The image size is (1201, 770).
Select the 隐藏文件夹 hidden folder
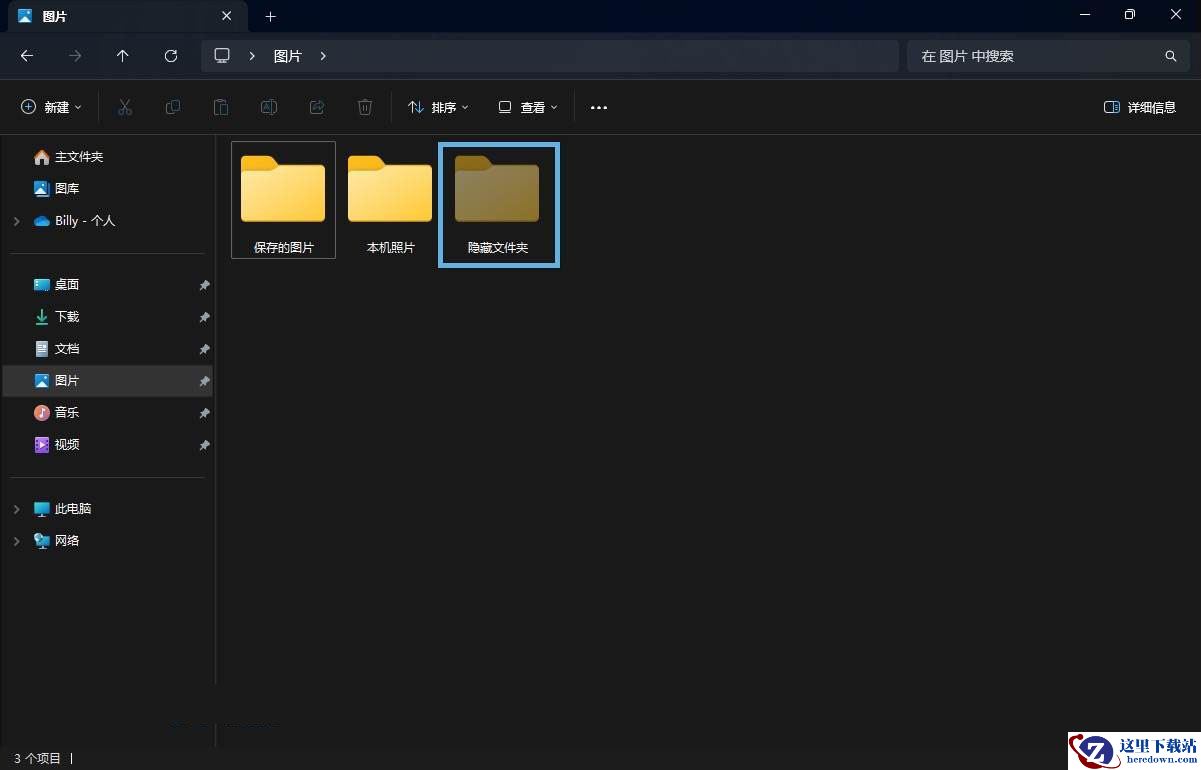click(499, 205)
